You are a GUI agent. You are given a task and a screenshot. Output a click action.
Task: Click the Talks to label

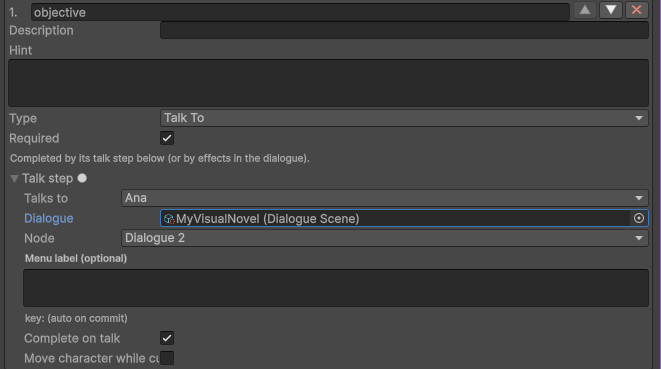[x=46, y=198]
